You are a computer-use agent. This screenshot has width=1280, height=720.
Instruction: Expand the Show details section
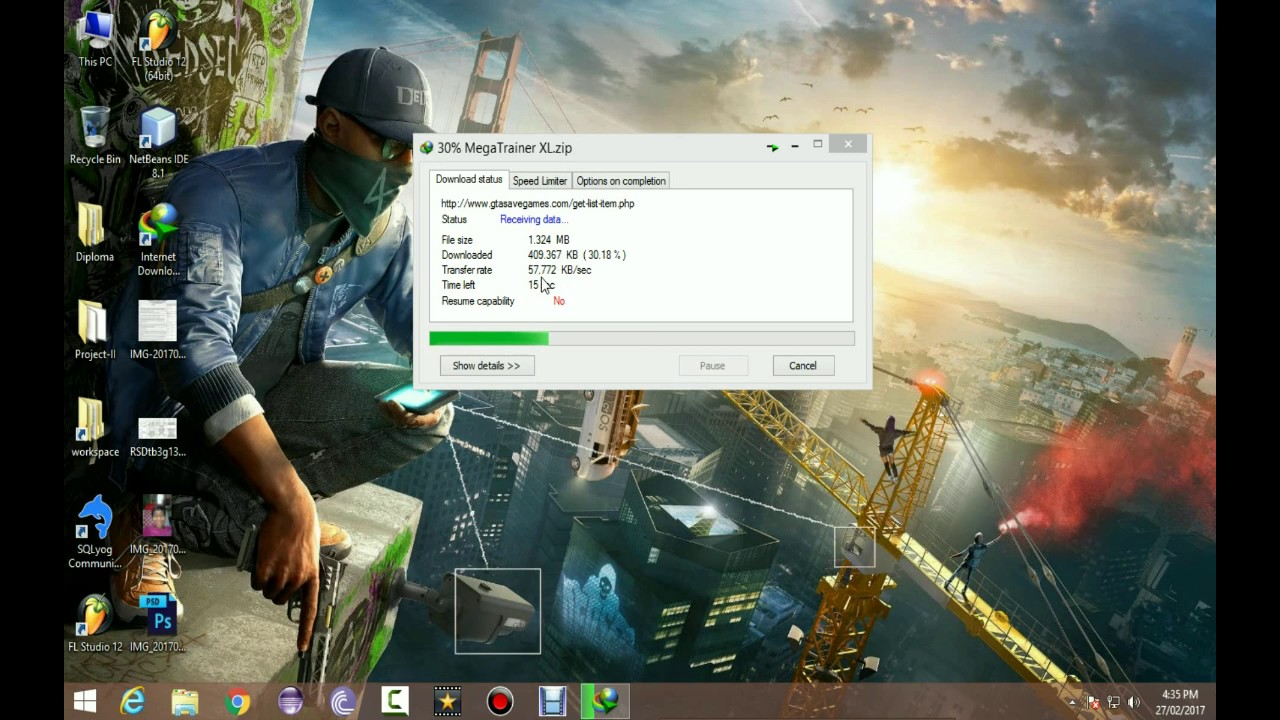click(486, 366)
